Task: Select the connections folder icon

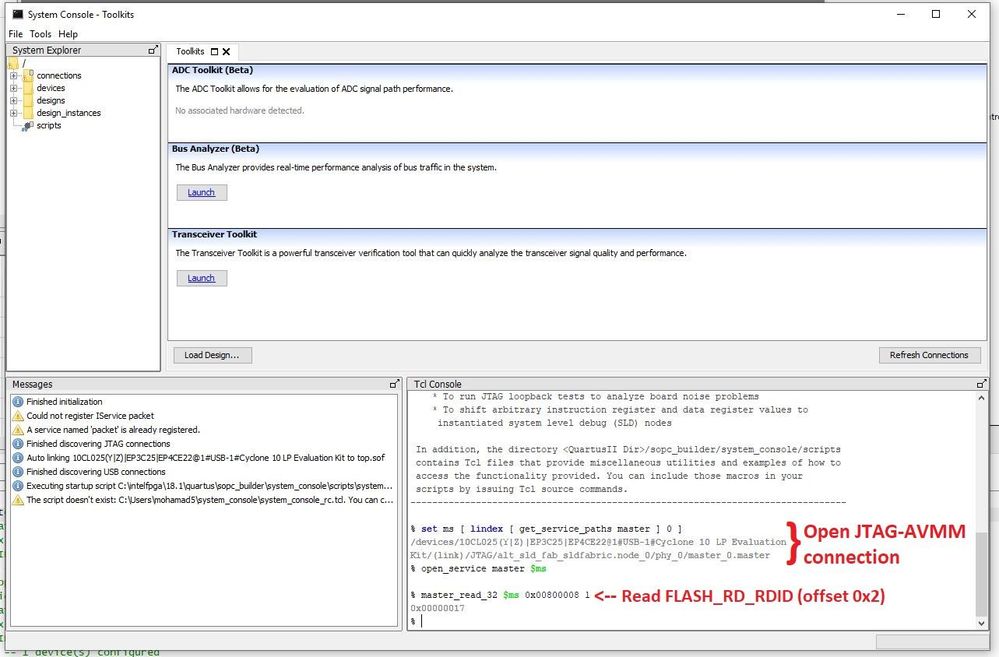Action: 28,75
